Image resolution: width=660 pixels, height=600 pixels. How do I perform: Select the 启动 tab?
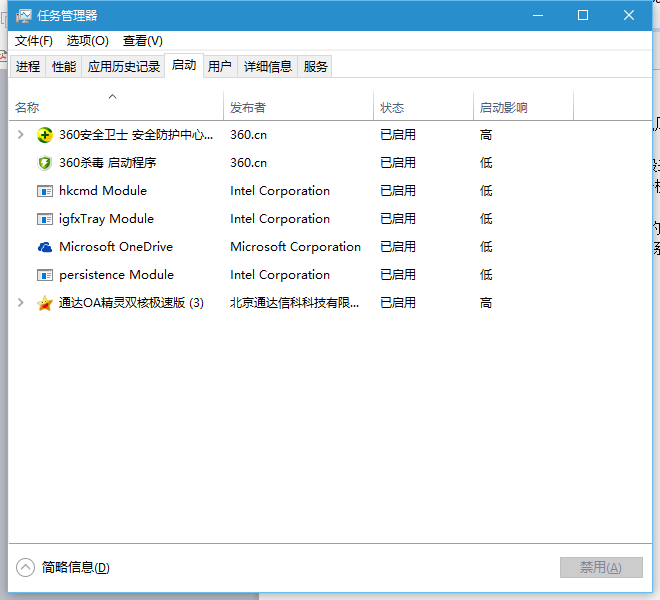click(x=184, y=65)
